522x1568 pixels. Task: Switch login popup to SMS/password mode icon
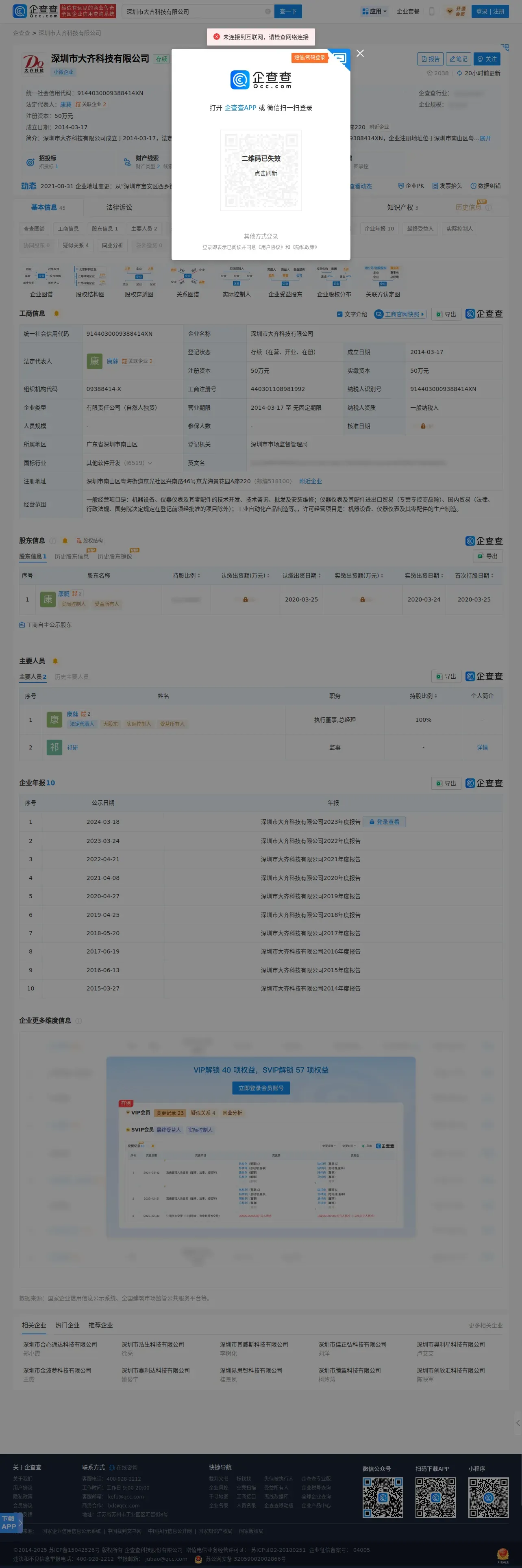tap(339, 59)
